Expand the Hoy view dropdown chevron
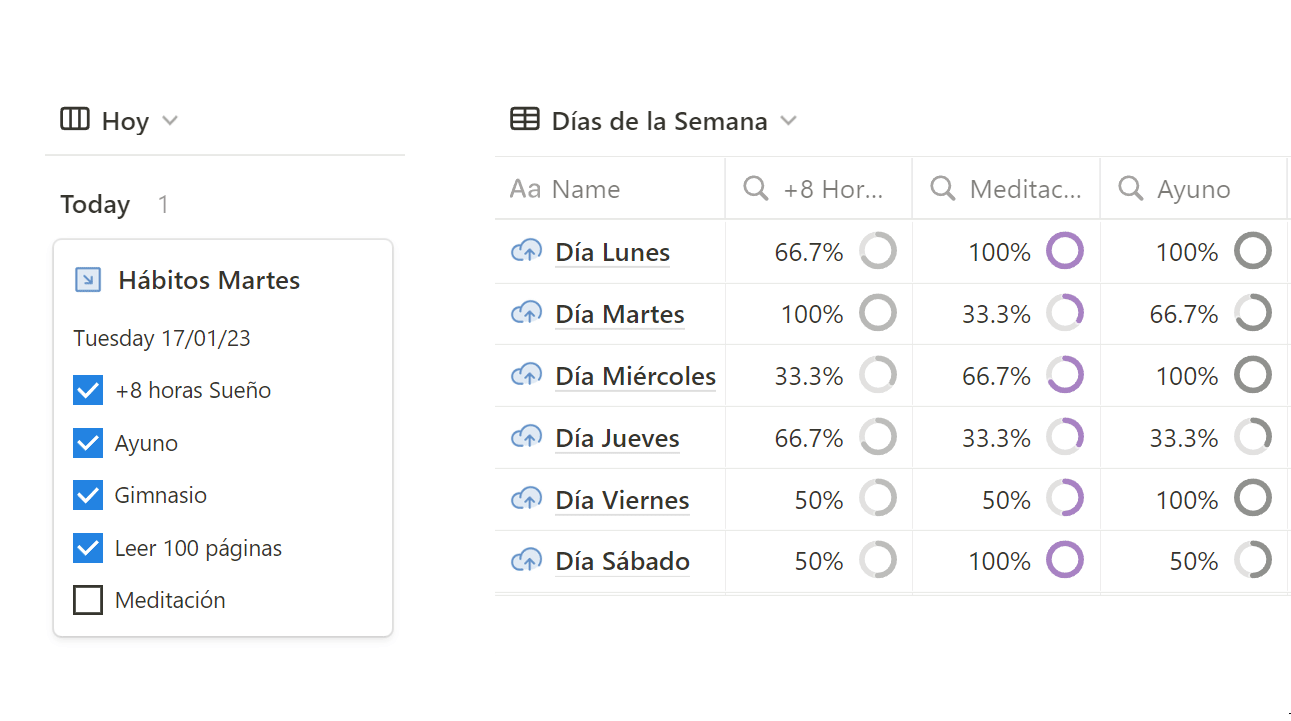 [x=170, y=121]
